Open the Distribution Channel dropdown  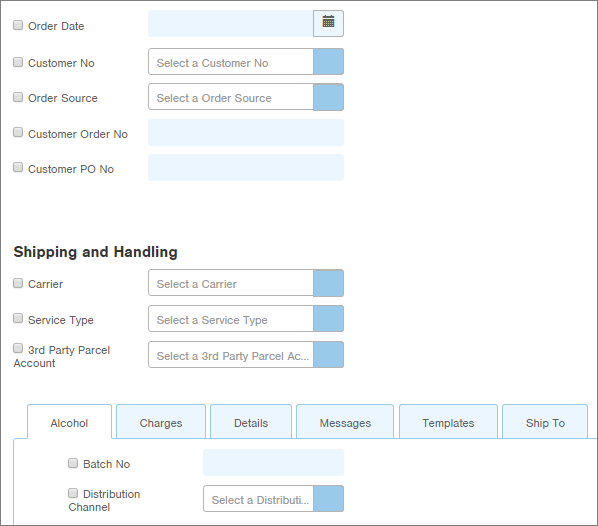click(x=328, y=499)
